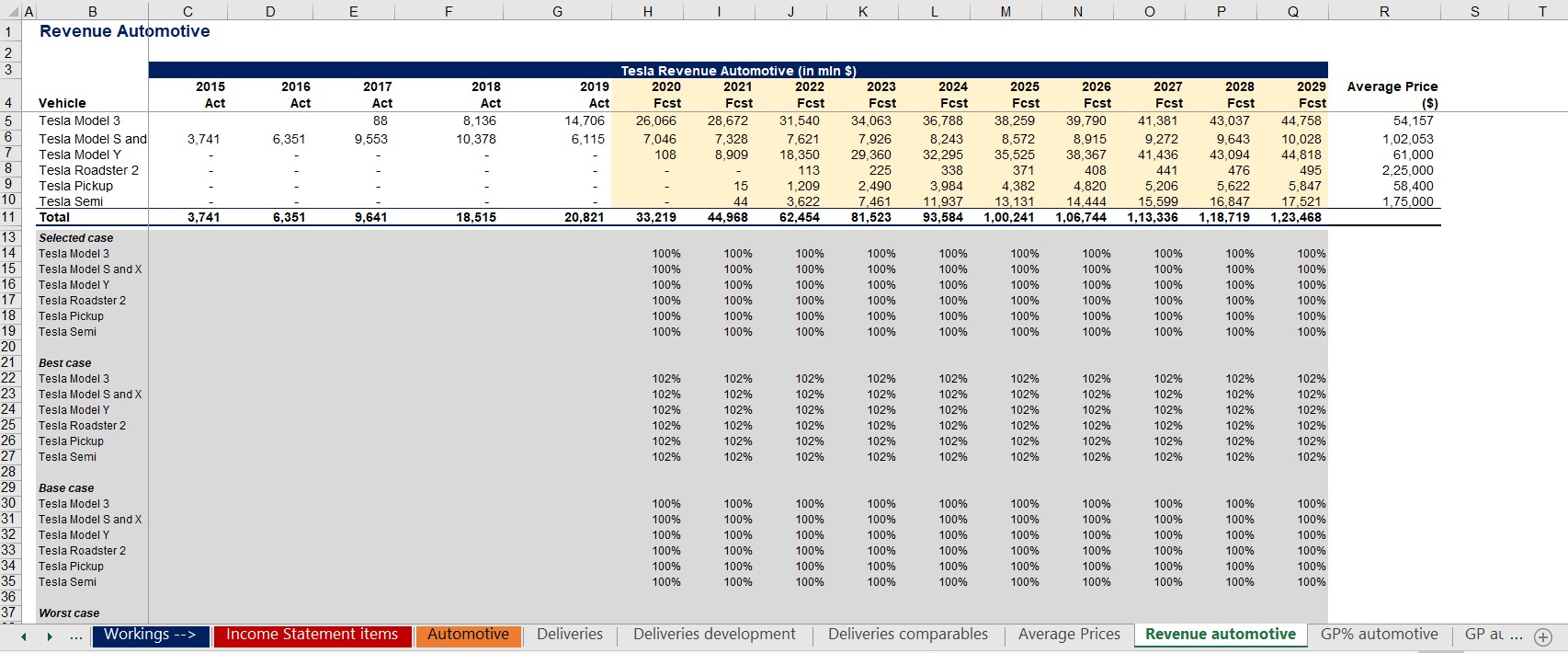Select row 11 header
Image resolution: width=1568 pixels, height=653 pixels.
click(8, 217)
